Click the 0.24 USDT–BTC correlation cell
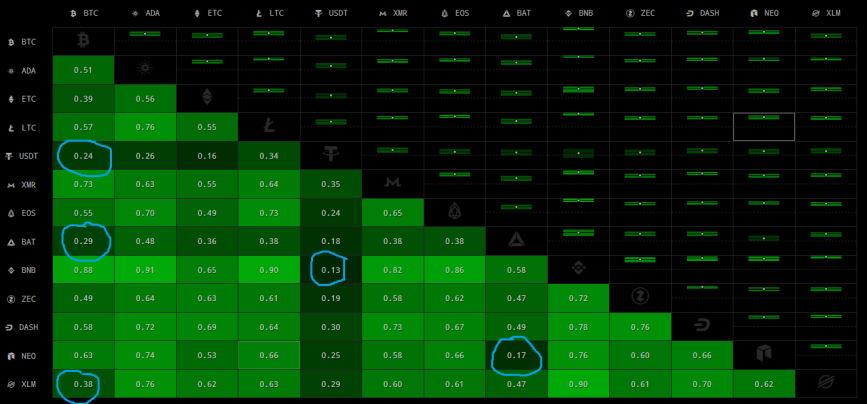The width and height of the screenshot is (867, 404). [83, 155]
